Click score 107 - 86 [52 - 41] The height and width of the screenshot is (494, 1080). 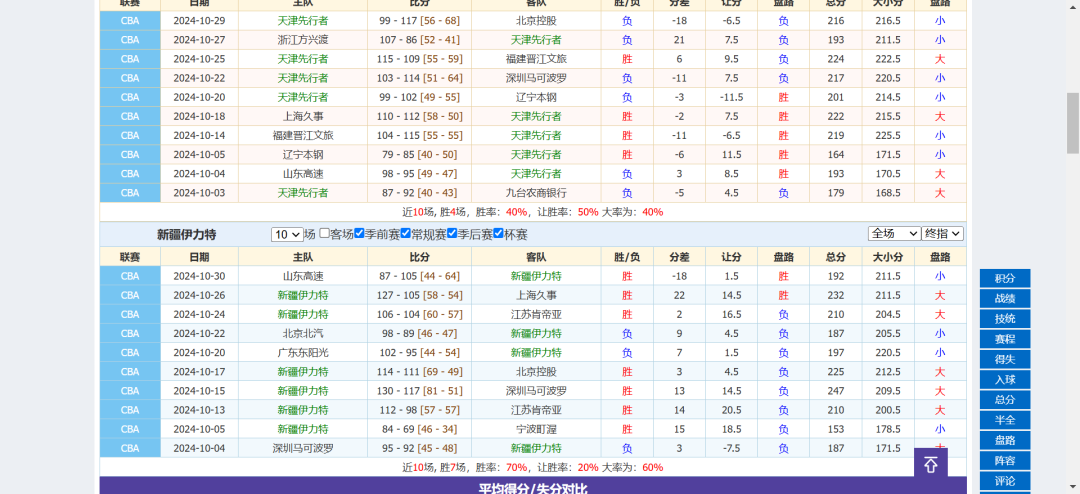tap(419, 40)
